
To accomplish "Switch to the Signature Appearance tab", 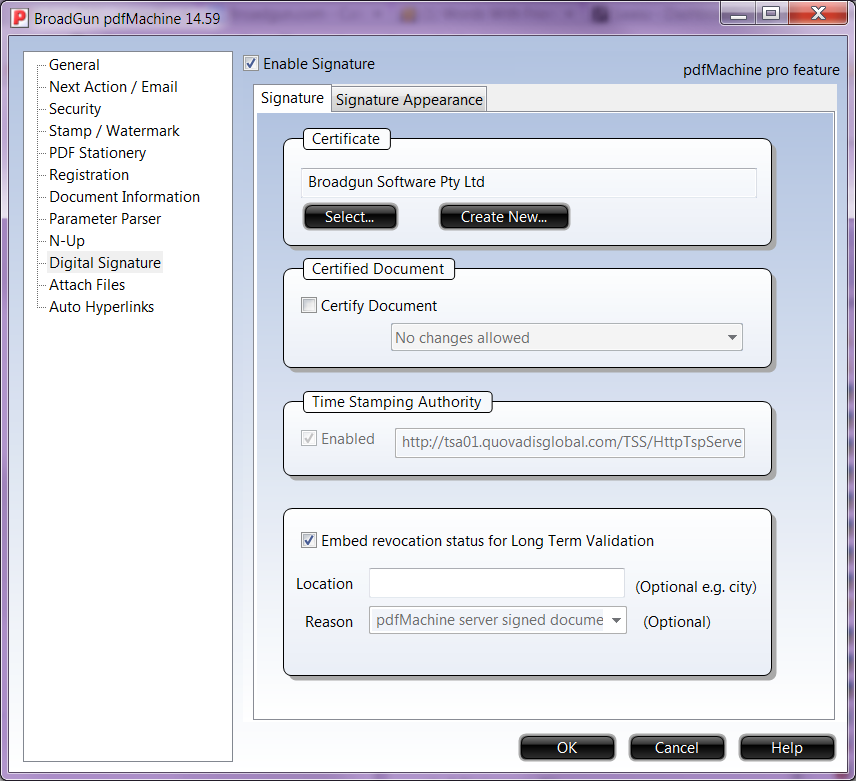I will (x=409, y=99).
